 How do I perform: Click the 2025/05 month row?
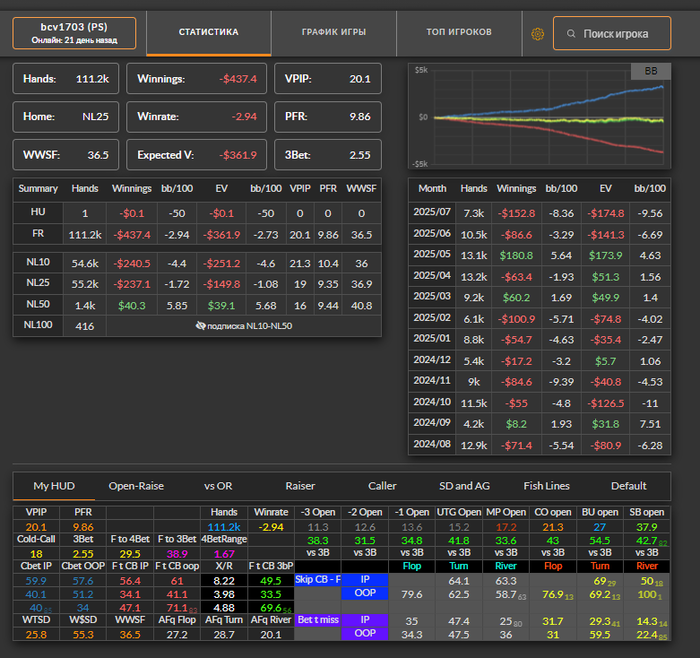pyautogui.click(x=432, y=254)
